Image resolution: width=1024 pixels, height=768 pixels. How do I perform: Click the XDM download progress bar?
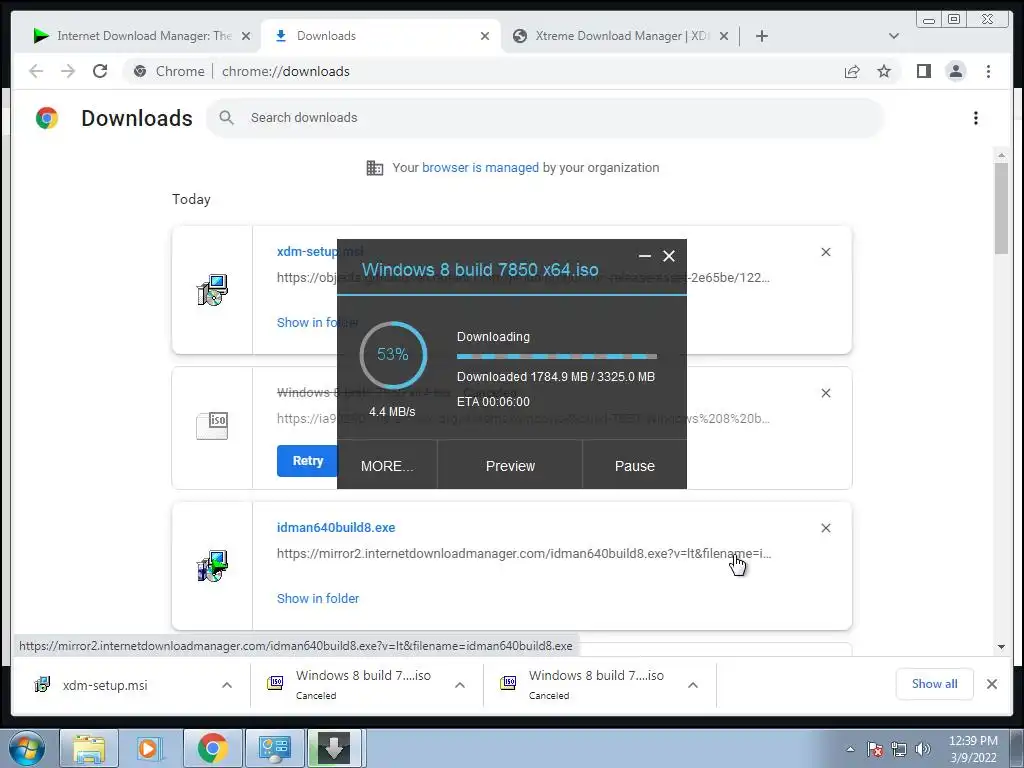click(x=557, y=357)
